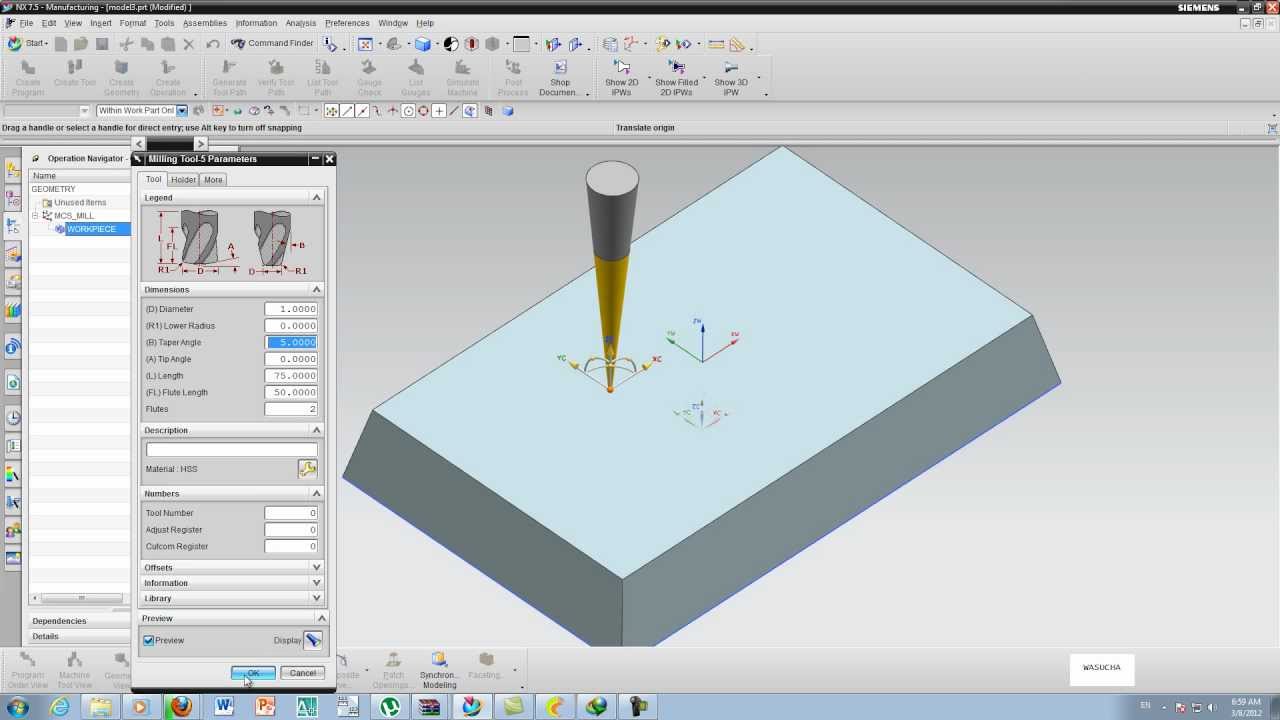Viewport: 1280px width, 720px height.
Task: Collapse the Legend section
Action: click(x=316, y=197)
